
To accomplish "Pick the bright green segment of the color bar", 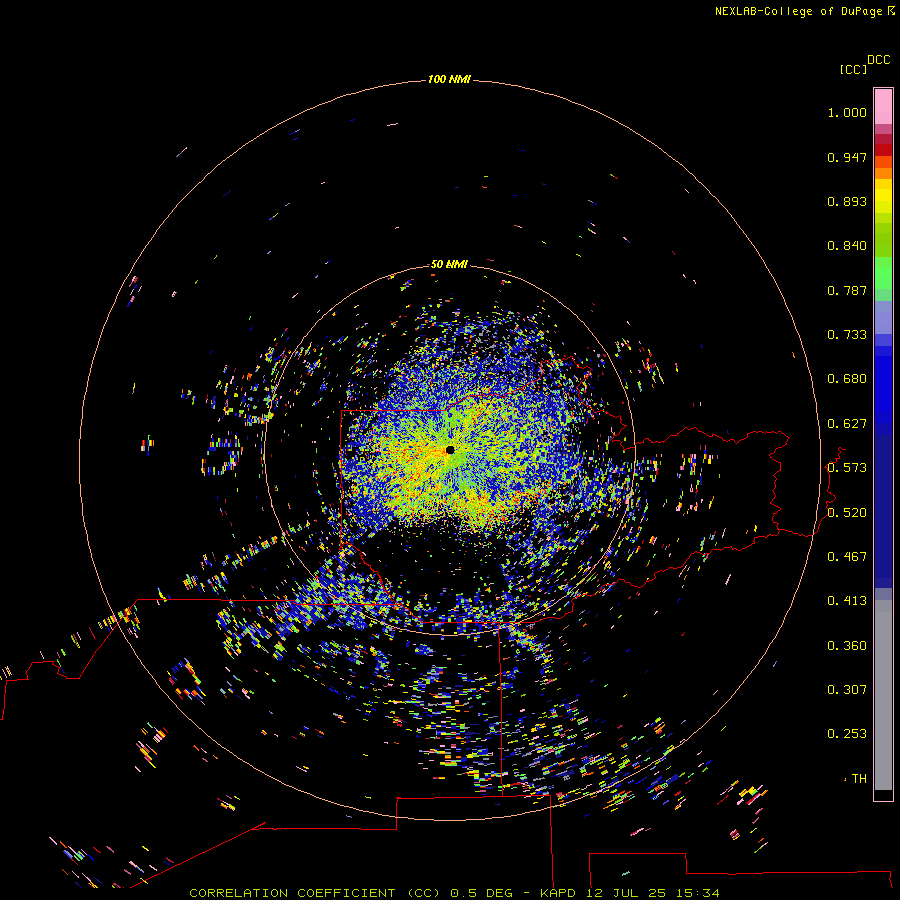I will pyautogui.click(x=883, y=273).
